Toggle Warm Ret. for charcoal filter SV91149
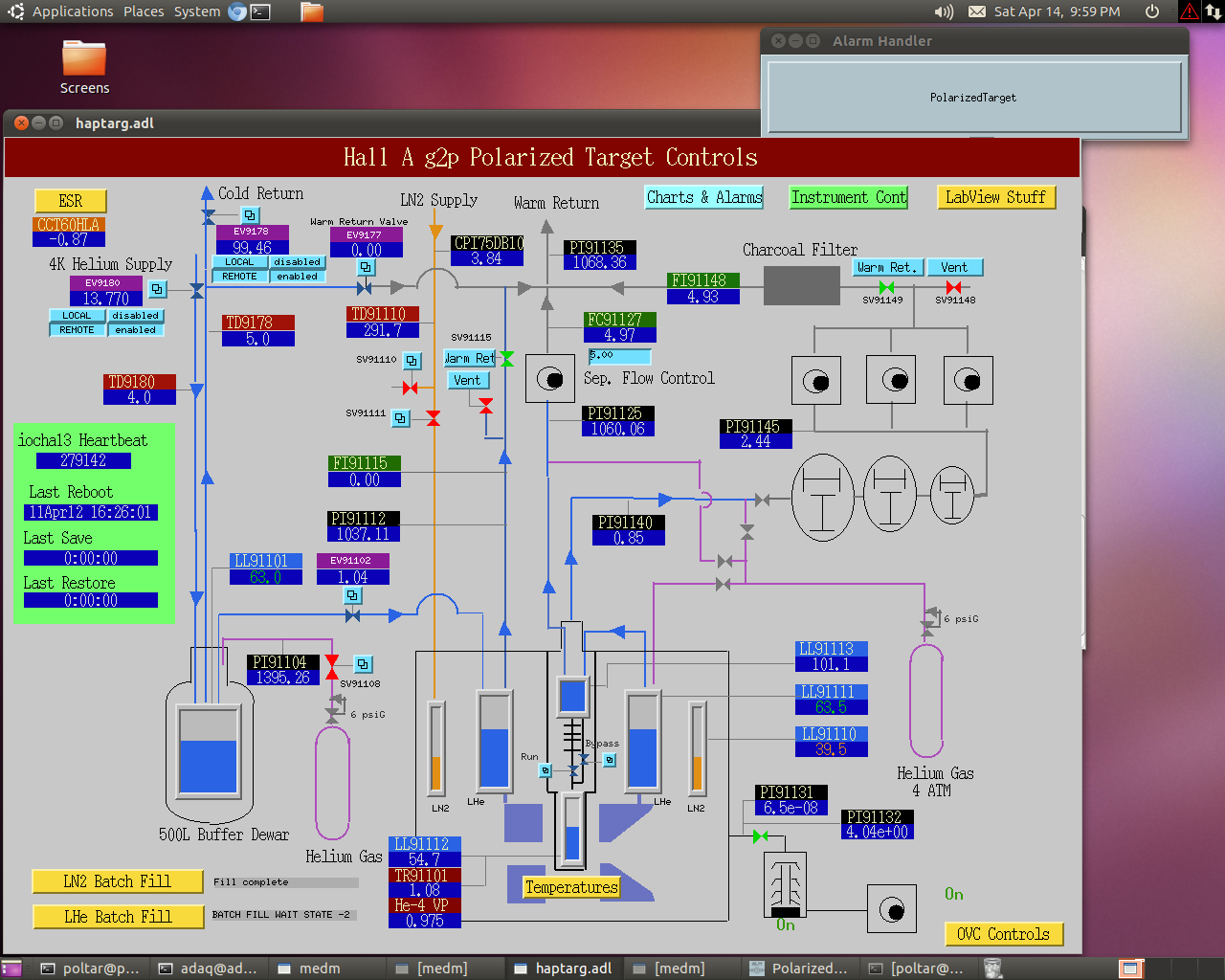 [x=888, y=267]
